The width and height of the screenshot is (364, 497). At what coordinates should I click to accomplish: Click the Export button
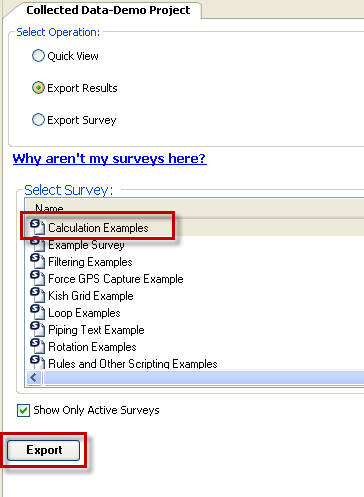click(44, 450)
